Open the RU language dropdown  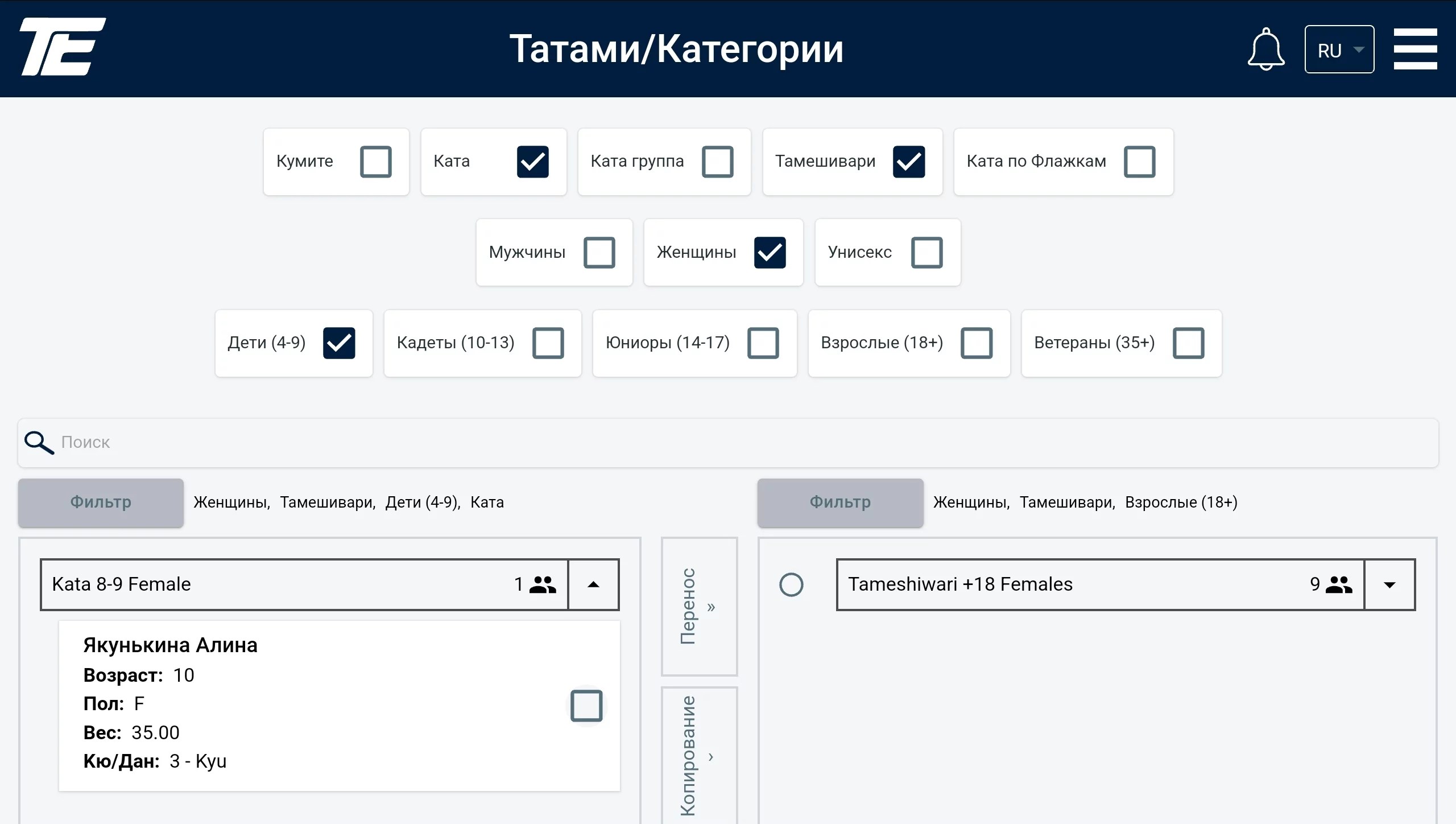coord(1339,50)
